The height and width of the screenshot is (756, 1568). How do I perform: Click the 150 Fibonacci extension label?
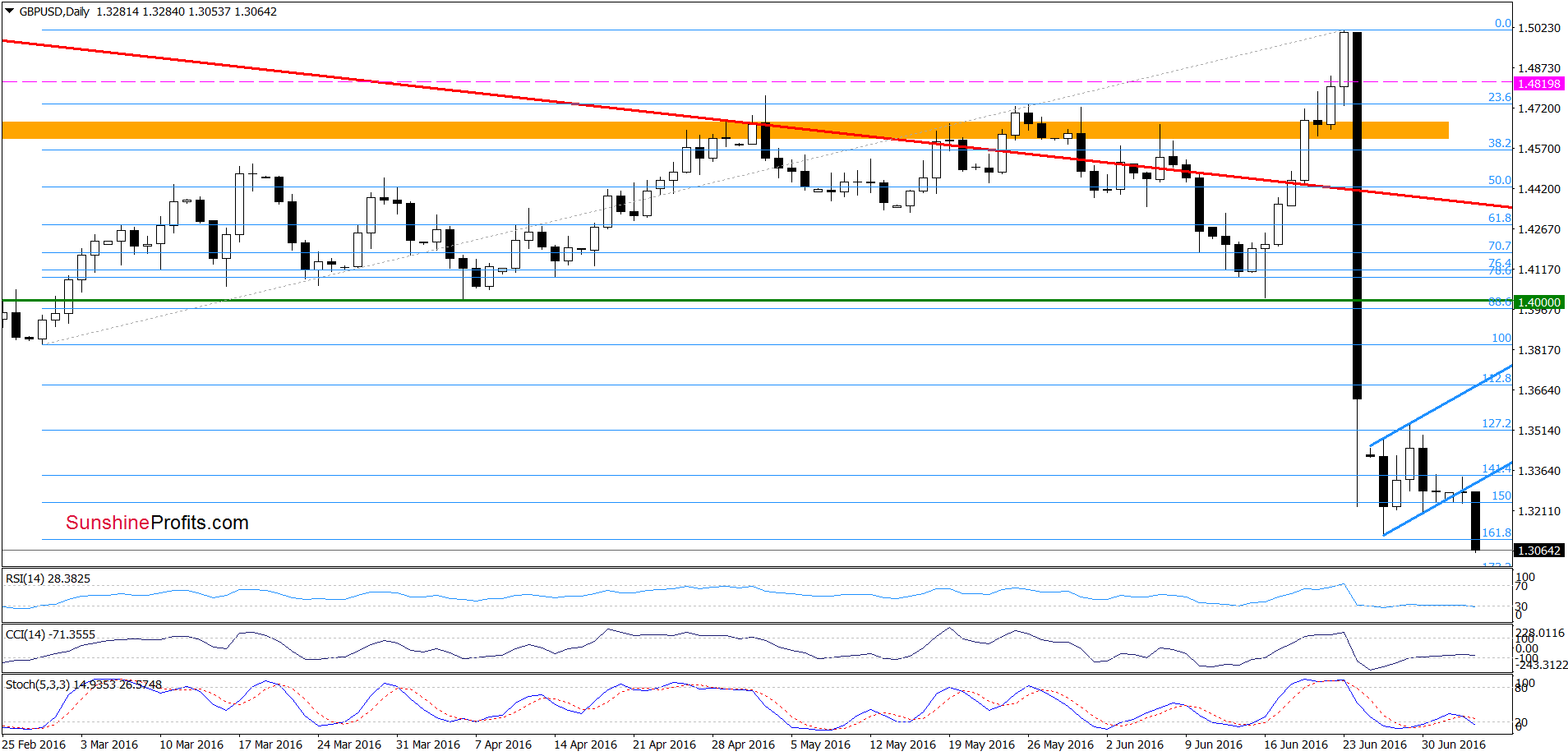click(x=1501, y=496)
